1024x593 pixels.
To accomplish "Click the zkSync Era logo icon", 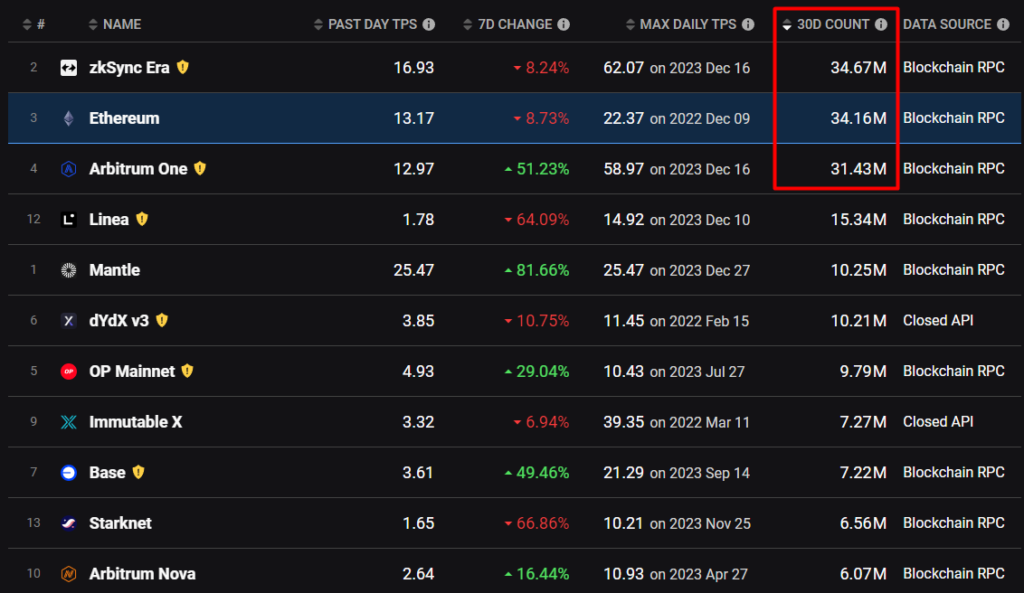I will point(68,68).
